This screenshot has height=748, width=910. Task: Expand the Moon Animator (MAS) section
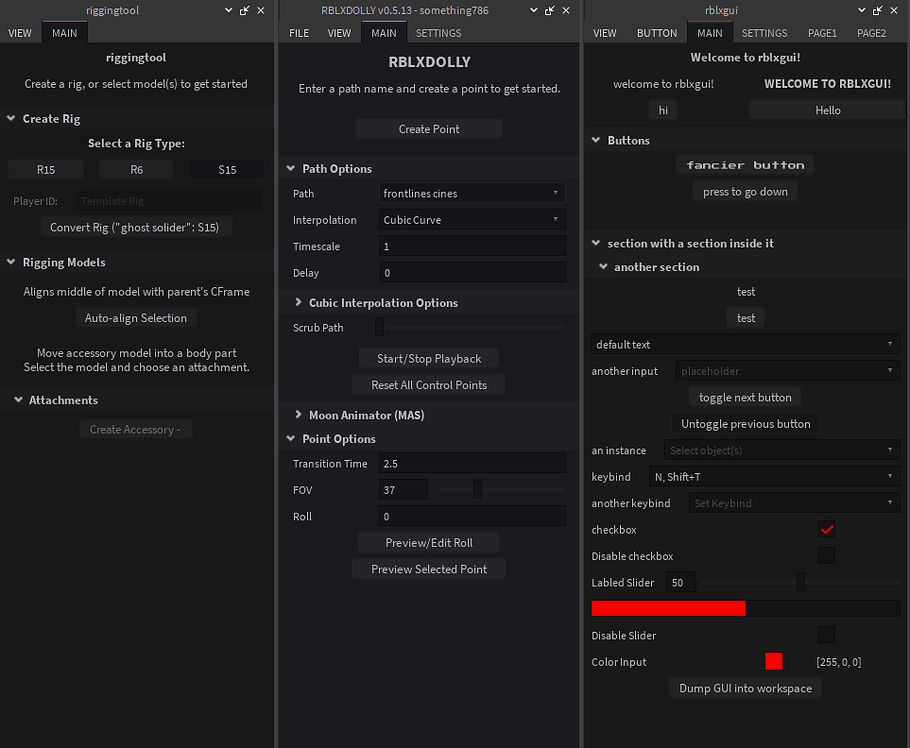tap(297, 415)
